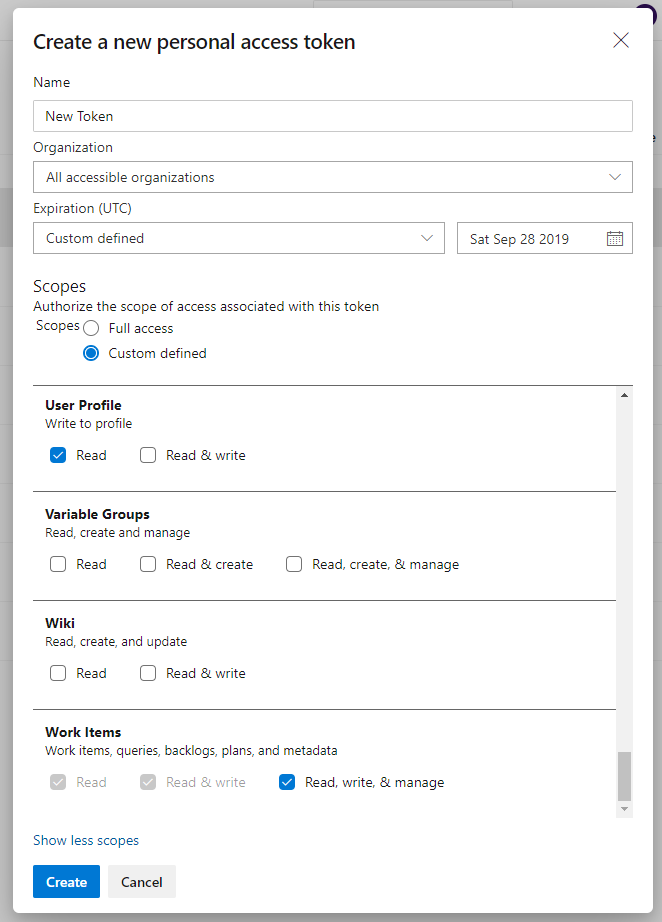Select the Full access radio button

click(x=92, y=328)
